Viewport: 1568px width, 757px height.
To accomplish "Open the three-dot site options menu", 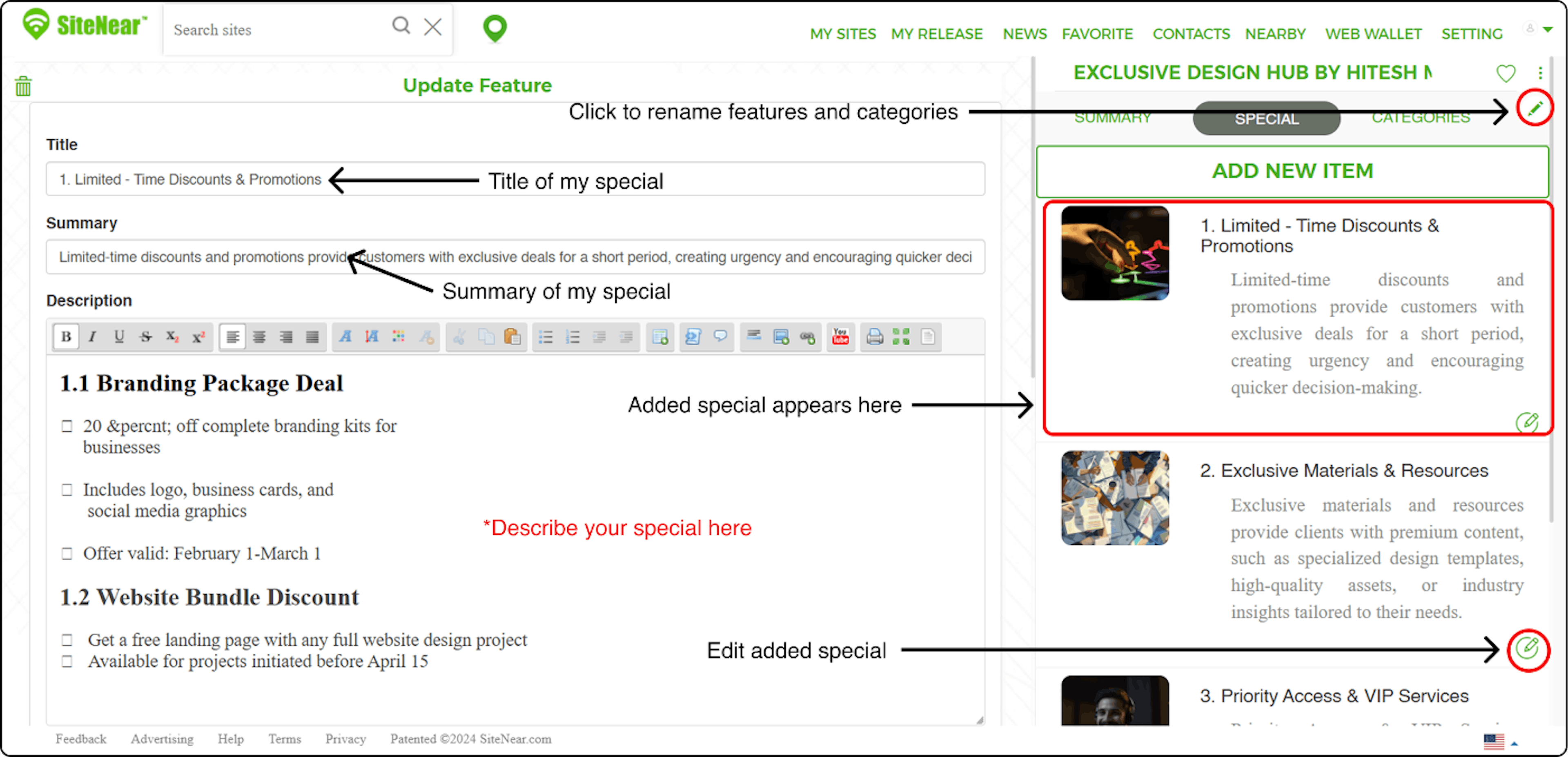I will (x=1540, y=73).
